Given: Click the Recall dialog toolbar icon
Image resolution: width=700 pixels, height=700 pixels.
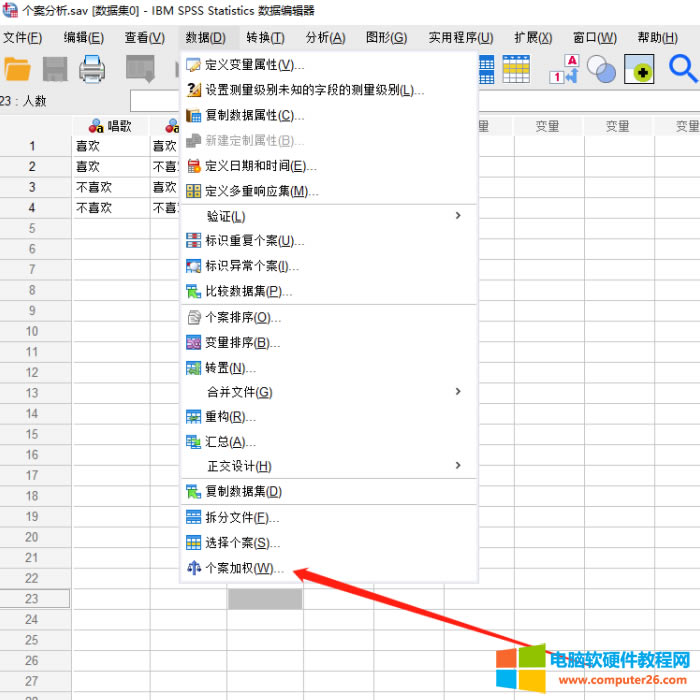Looking at the screenshot, I should click(x=140, y=69).
